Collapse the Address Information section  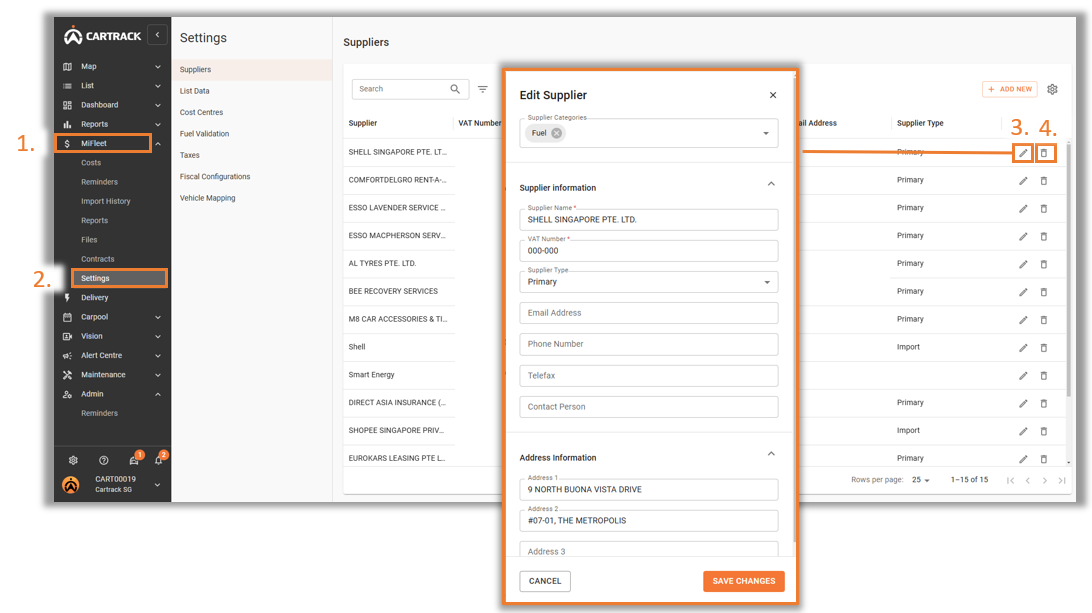[x=771, y=454]
